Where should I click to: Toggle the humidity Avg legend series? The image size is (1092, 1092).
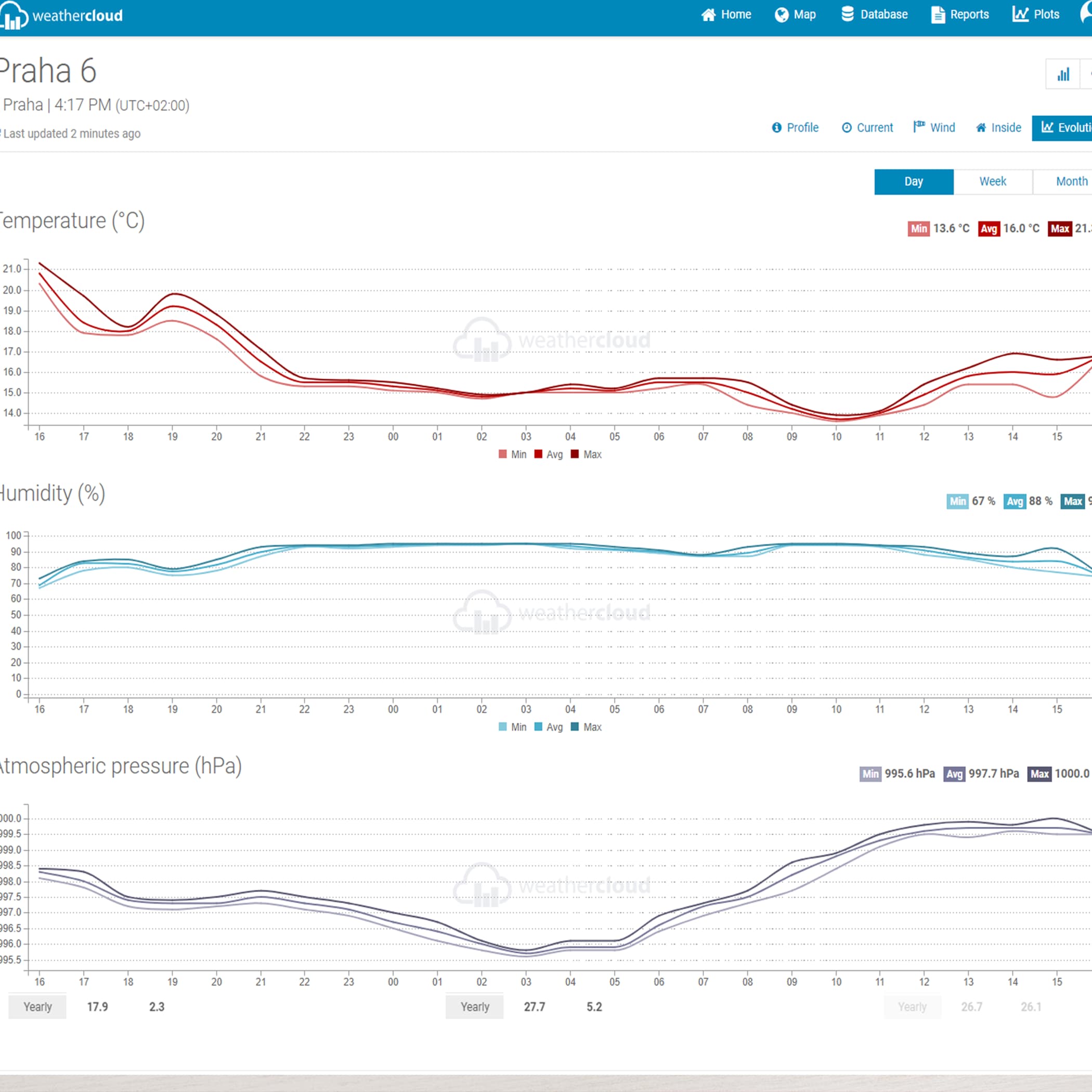[548, 727]
